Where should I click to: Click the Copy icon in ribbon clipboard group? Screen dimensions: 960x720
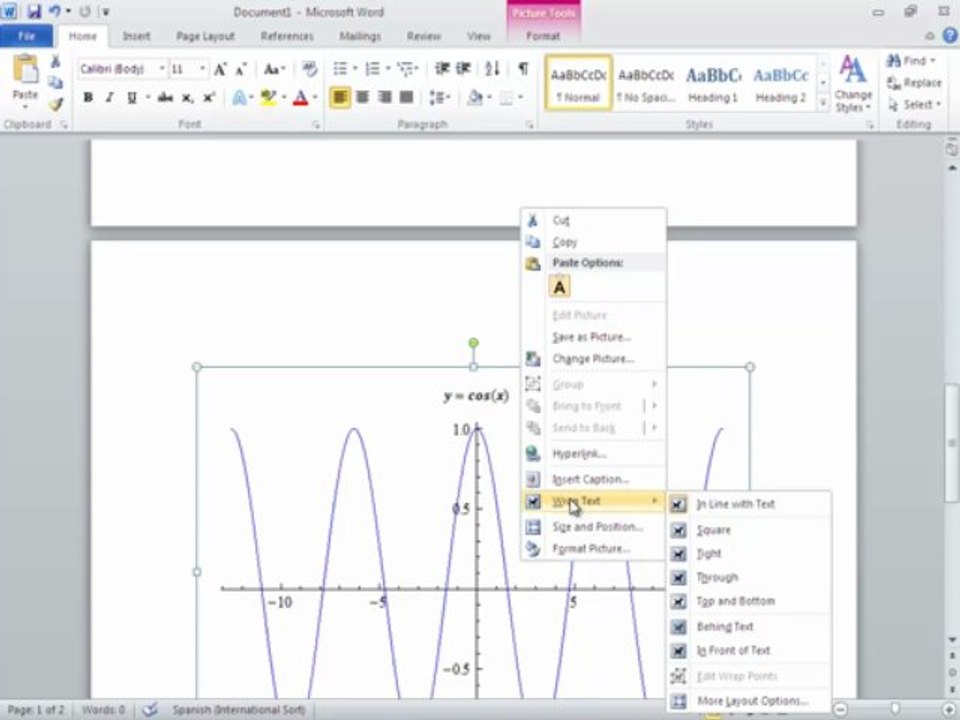[55, 83]
